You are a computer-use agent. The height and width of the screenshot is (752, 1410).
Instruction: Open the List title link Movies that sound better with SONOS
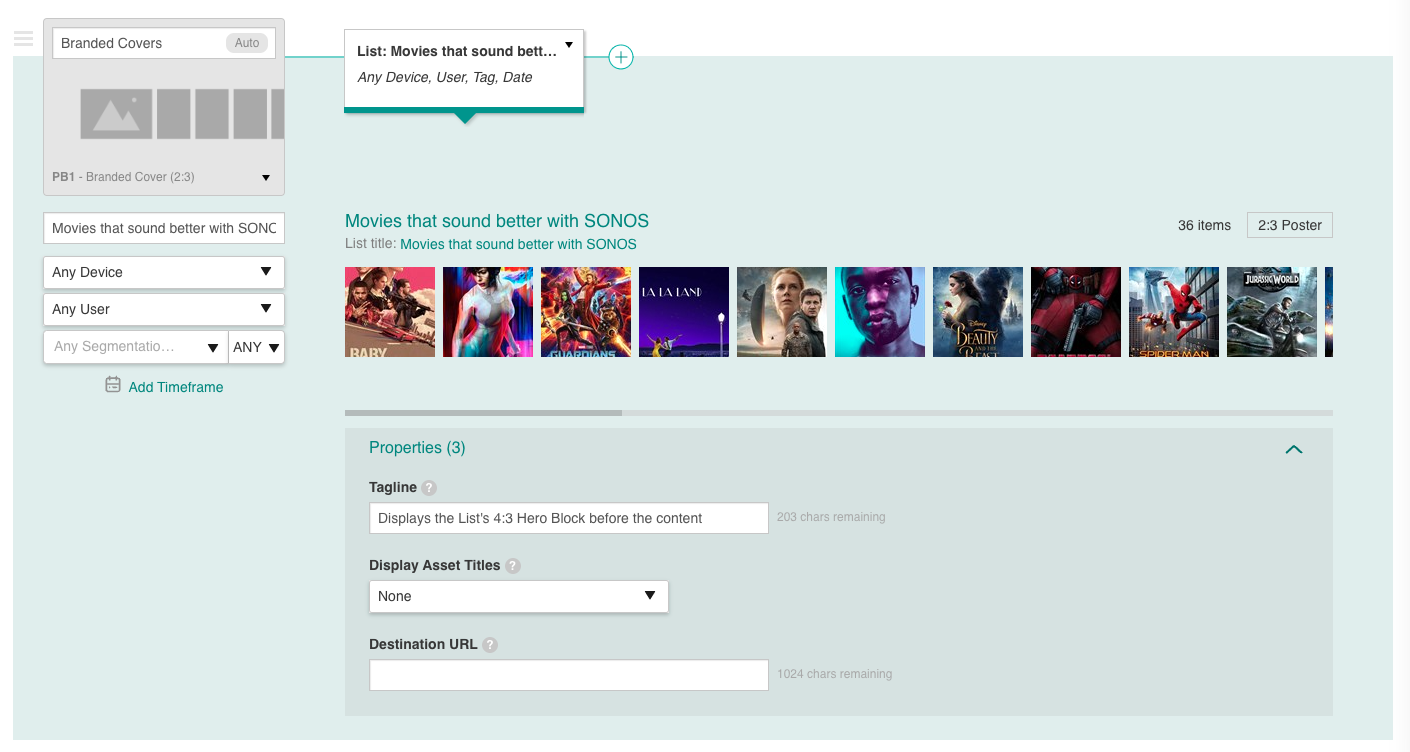(x=518, y=244)
